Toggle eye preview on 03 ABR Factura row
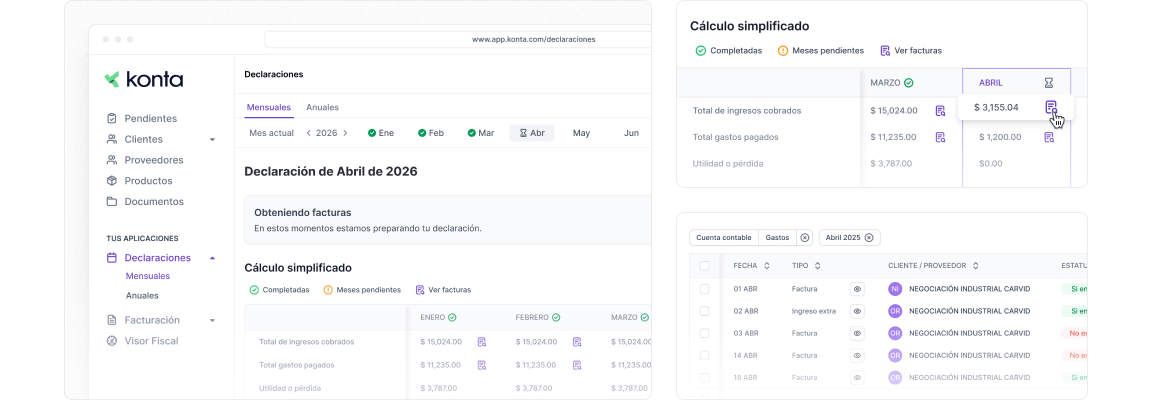Screen dimensions: 1152x400 [857, 333]
